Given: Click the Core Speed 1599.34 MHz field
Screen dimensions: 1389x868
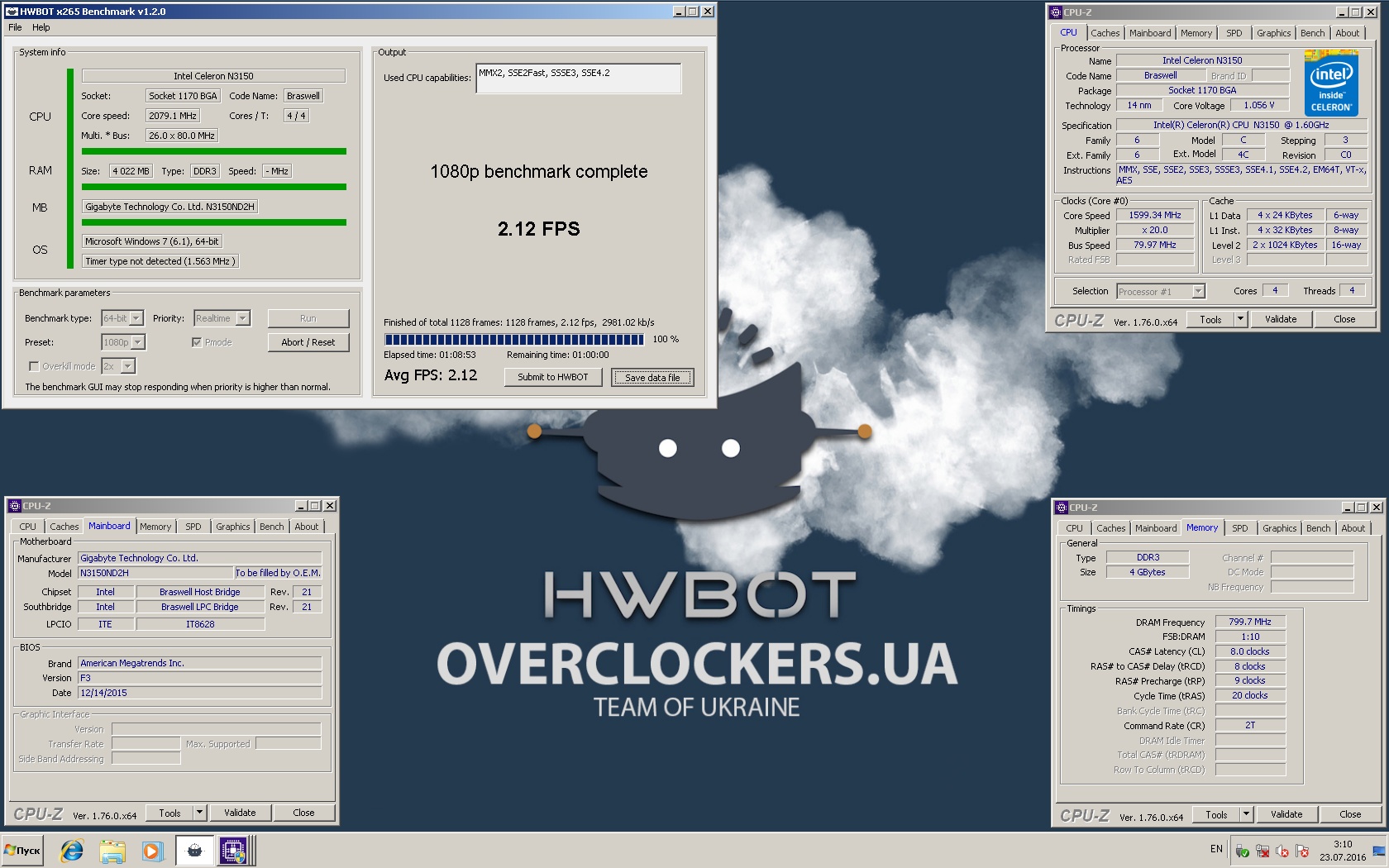Looking at the screenshot, I should (x=1155, y=215).
